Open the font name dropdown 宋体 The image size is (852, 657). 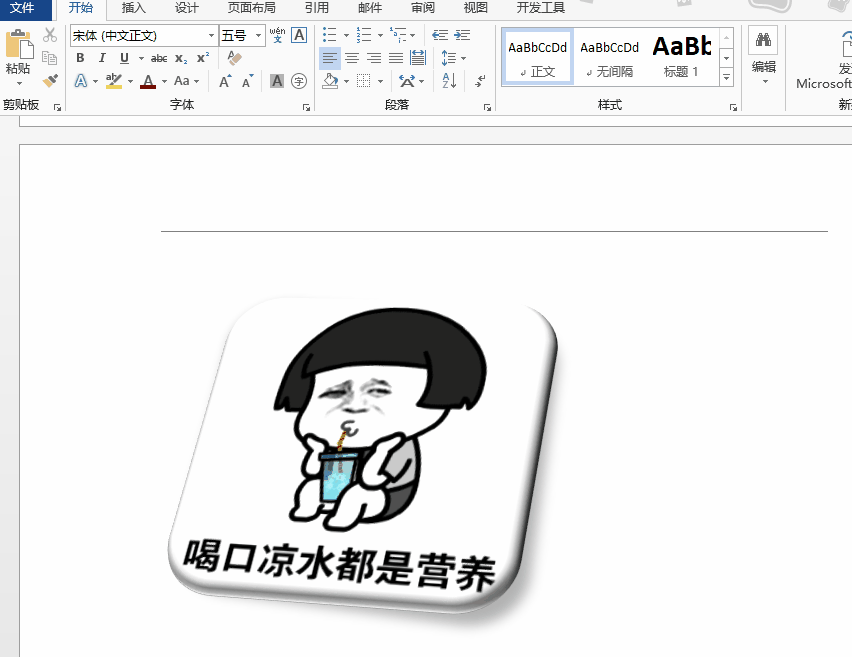coord(144,35)
